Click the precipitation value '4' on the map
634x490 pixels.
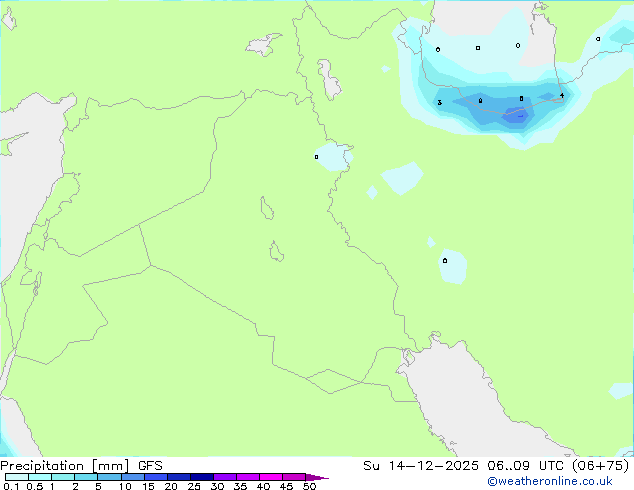pyautogui.click(x=562, y=96)
